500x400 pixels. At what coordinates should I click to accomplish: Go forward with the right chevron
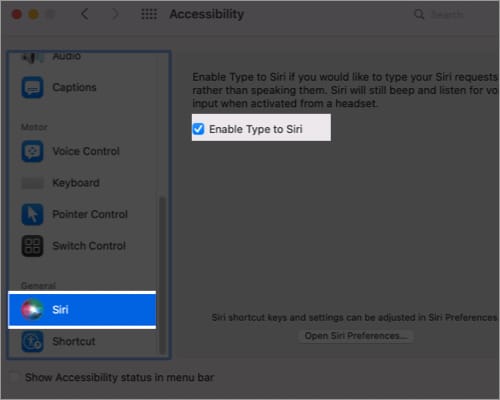coord(115,14)
